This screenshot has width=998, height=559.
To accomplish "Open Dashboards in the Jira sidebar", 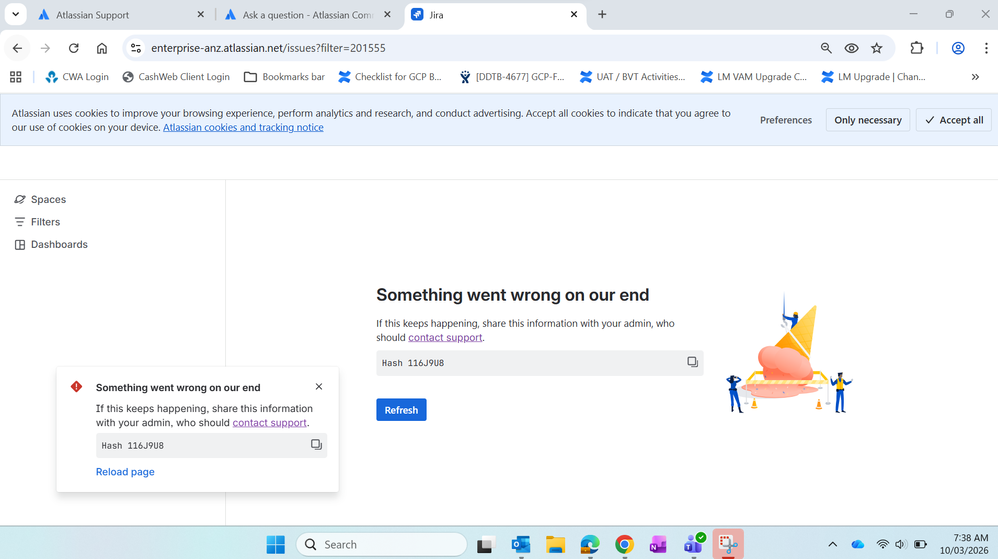I will [51, 244].
